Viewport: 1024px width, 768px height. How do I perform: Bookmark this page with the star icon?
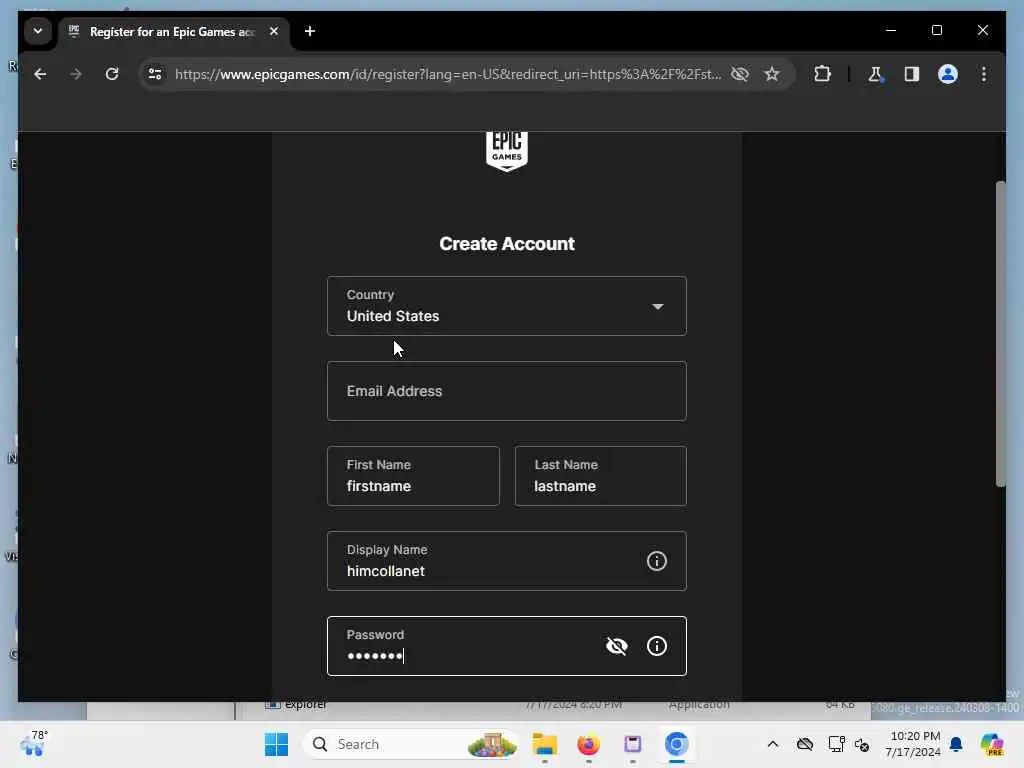click(x=772, y=74)
